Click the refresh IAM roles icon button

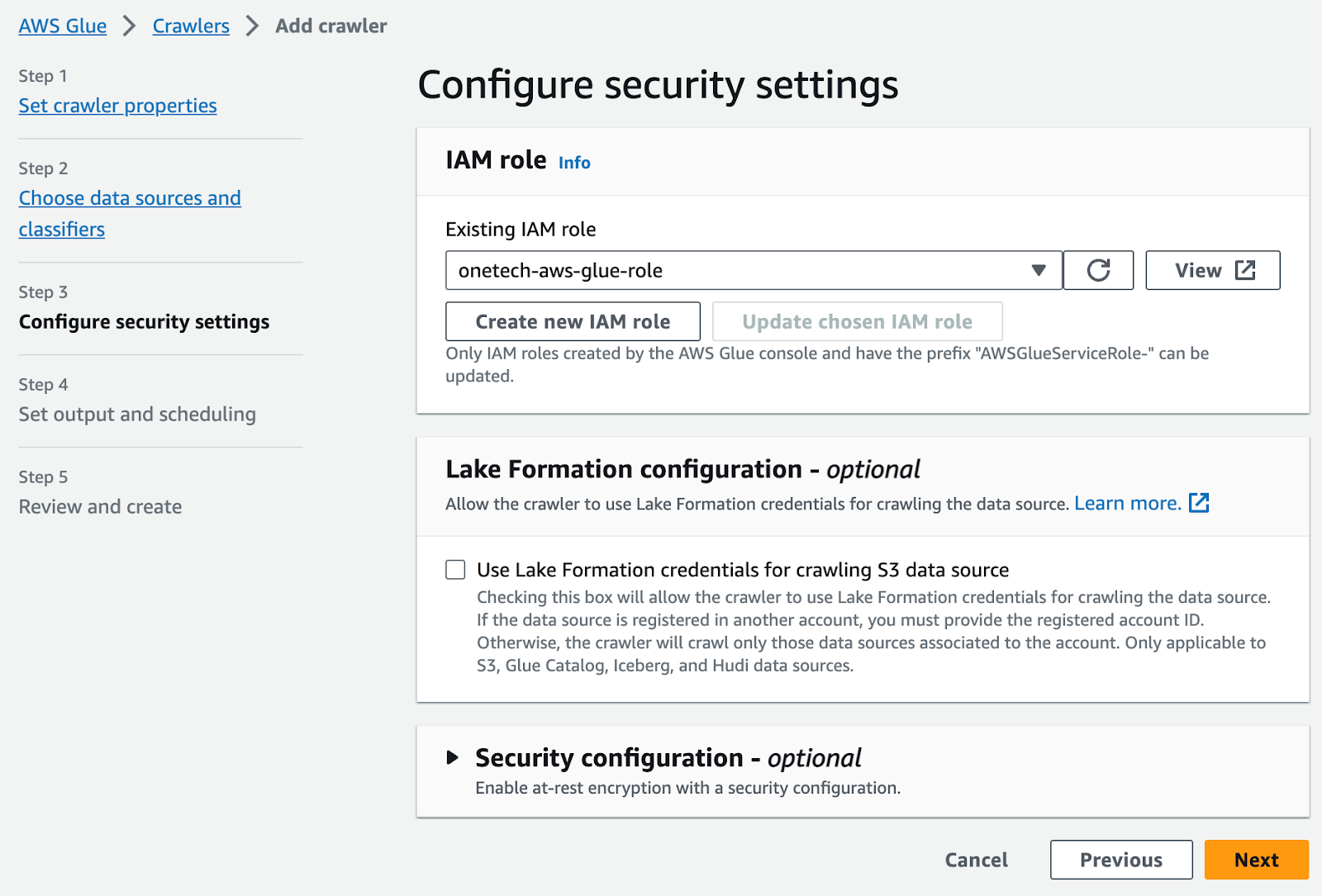[x=1098, y=270]
